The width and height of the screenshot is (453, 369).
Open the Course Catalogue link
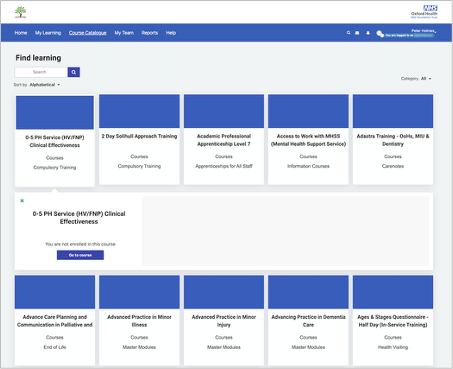[88, 33]
